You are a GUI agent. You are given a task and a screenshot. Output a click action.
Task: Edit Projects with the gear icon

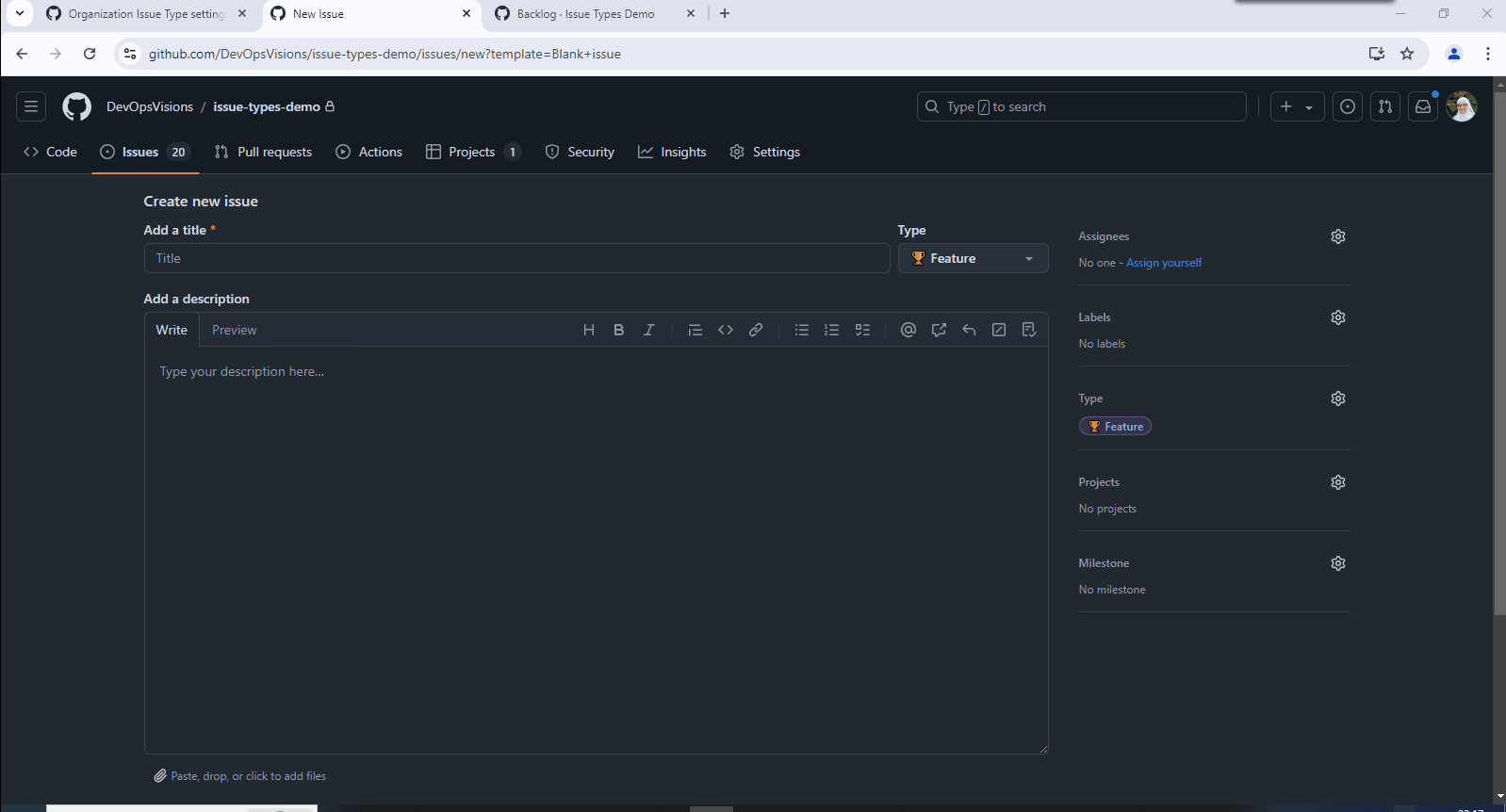pos(1338,482)
